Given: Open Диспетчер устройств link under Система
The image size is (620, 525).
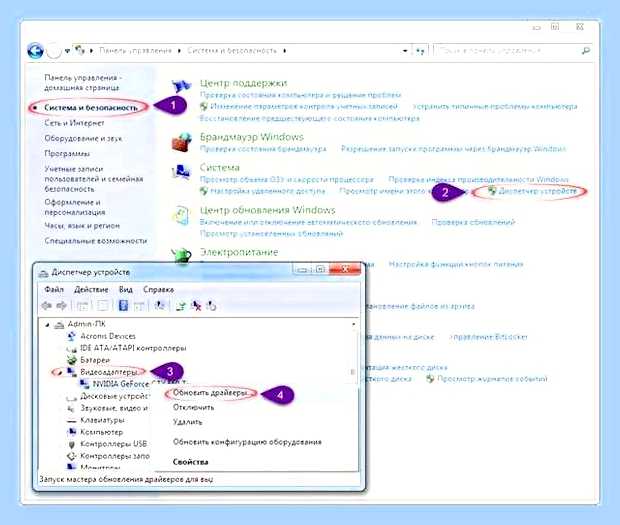Looking at the screenshot, I should [x=537, y=191].
